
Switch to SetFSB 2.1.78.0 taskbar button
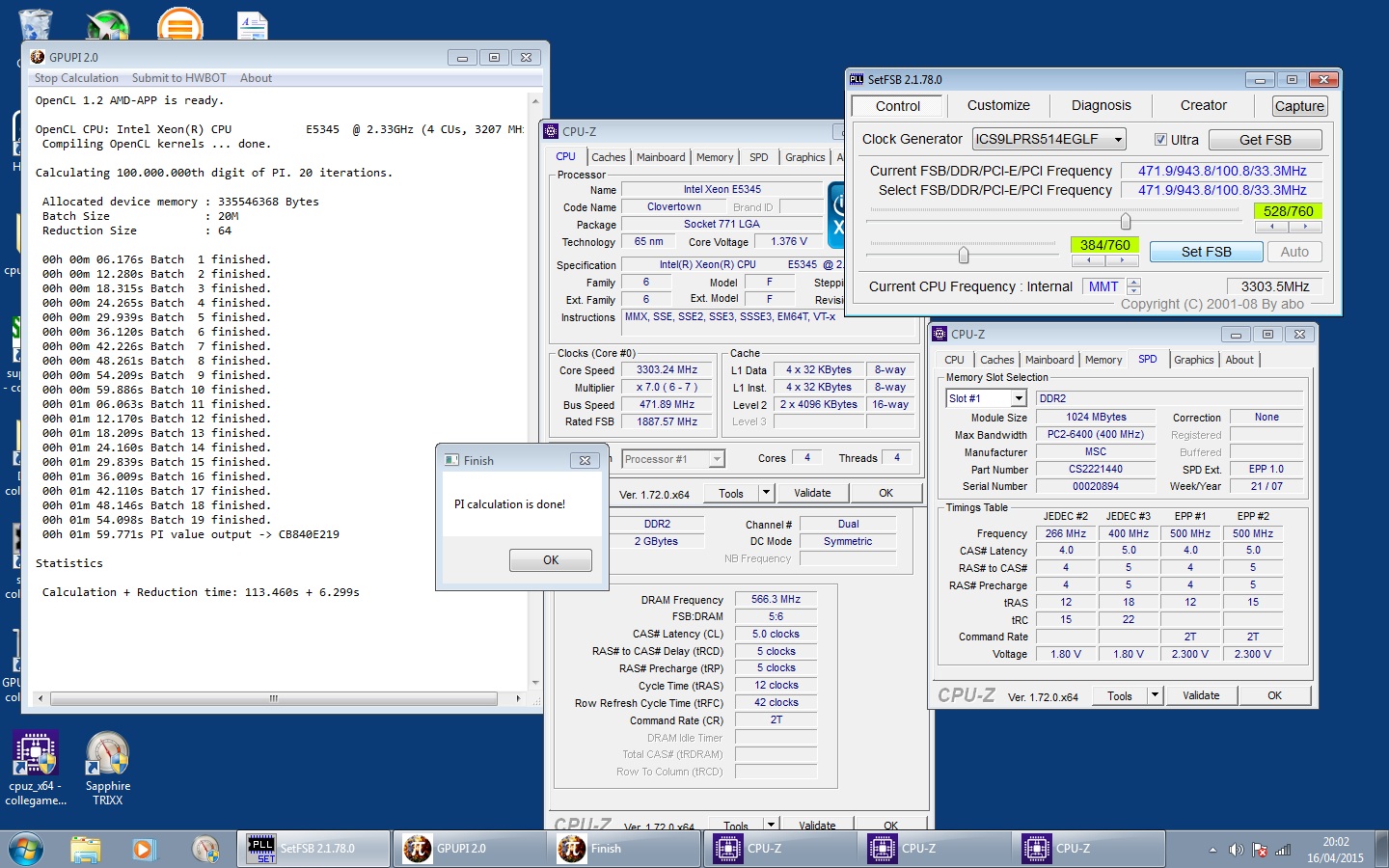[x=314, y=849]
